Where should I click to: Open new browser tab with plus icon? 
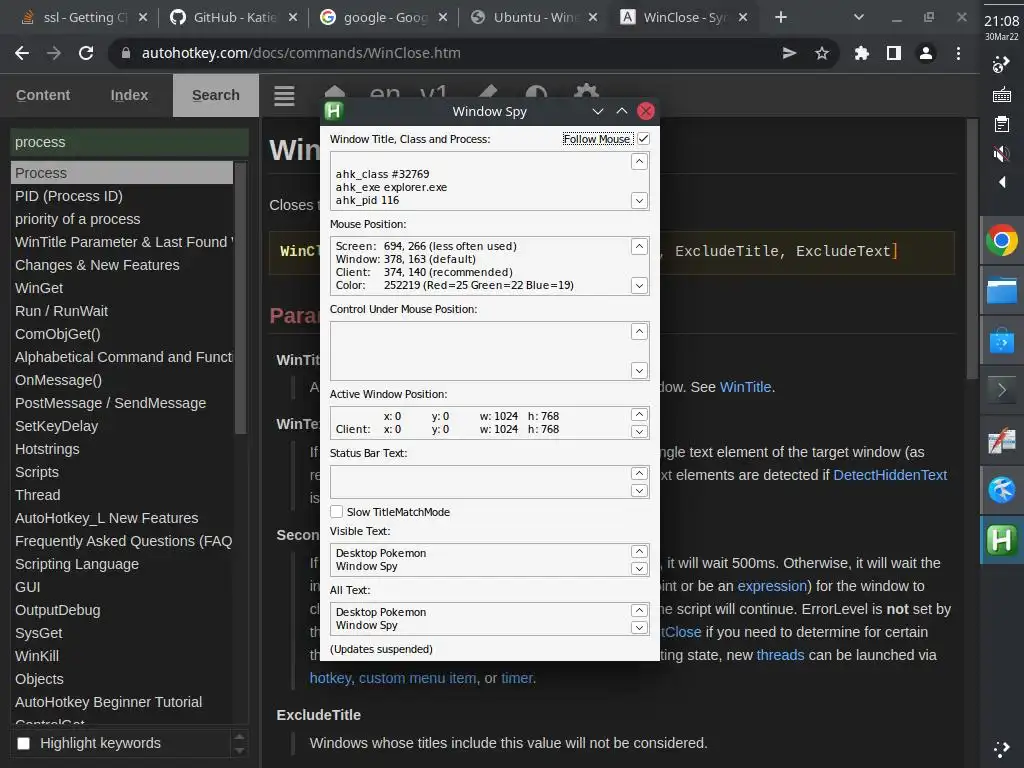tap(780, 17)
